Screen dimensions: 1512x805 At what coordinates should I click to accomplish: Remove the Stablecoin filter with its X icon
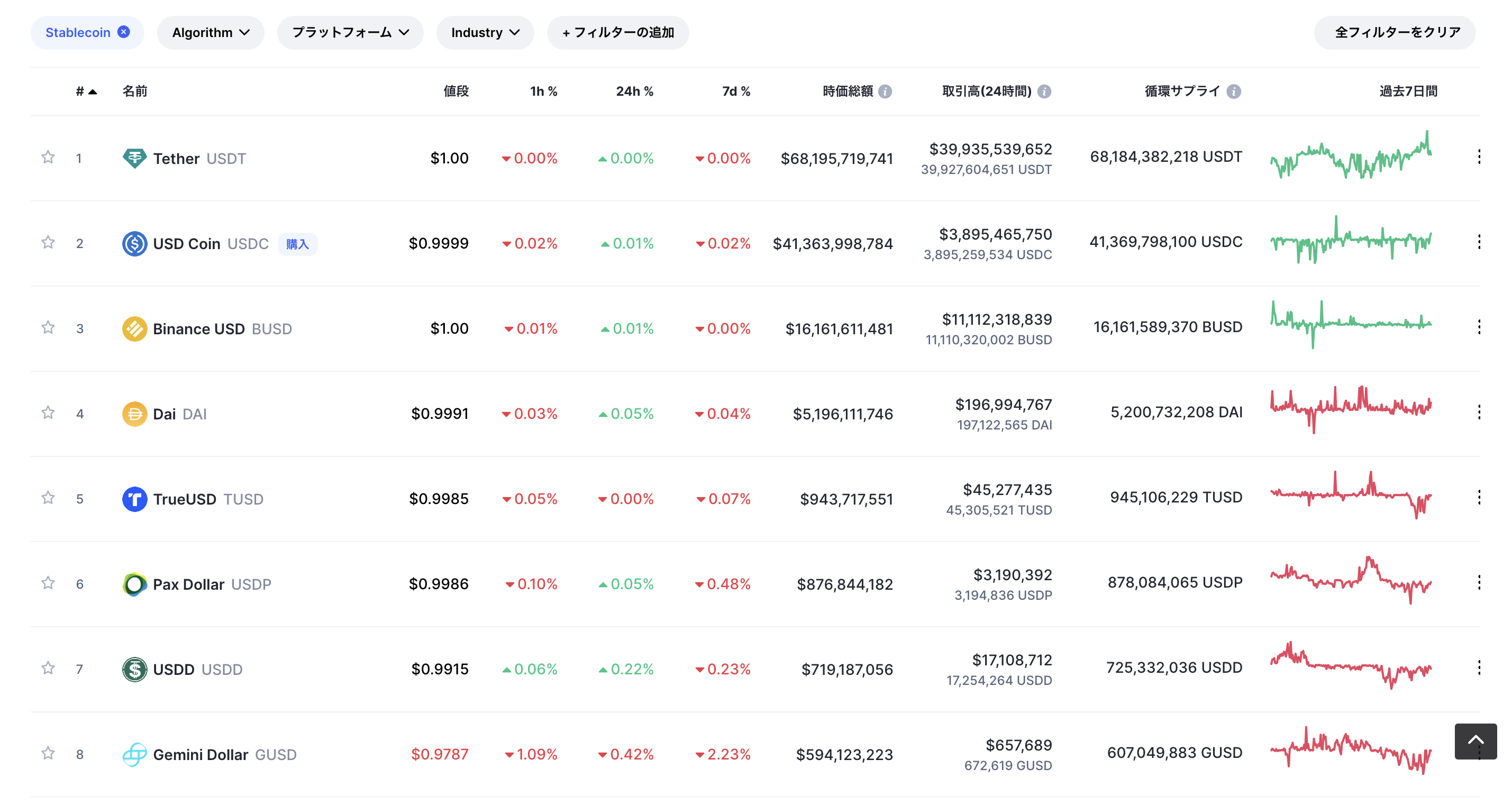[x=123, y=32]
